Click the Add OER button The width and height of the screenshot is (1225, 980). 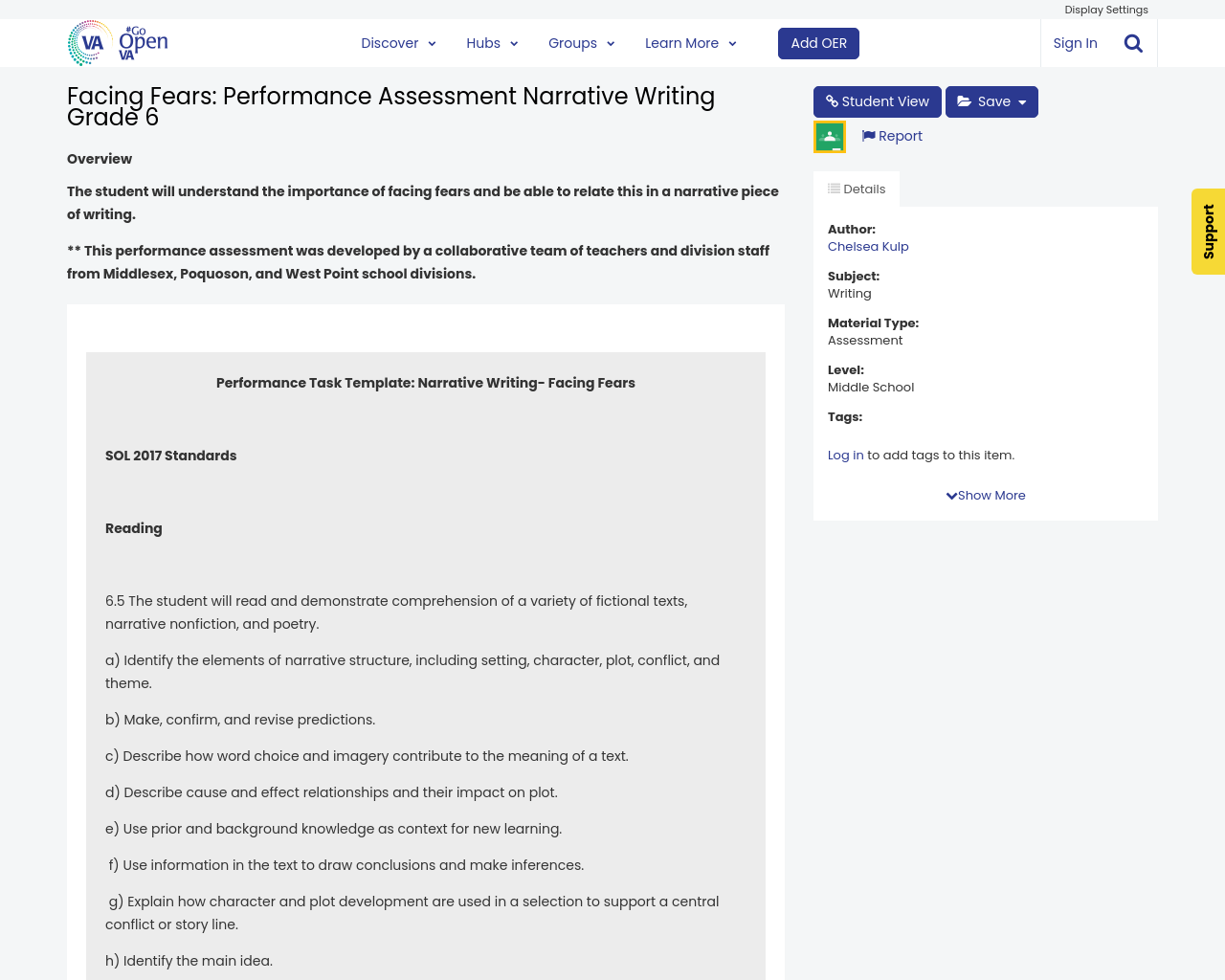click(818, 43)
